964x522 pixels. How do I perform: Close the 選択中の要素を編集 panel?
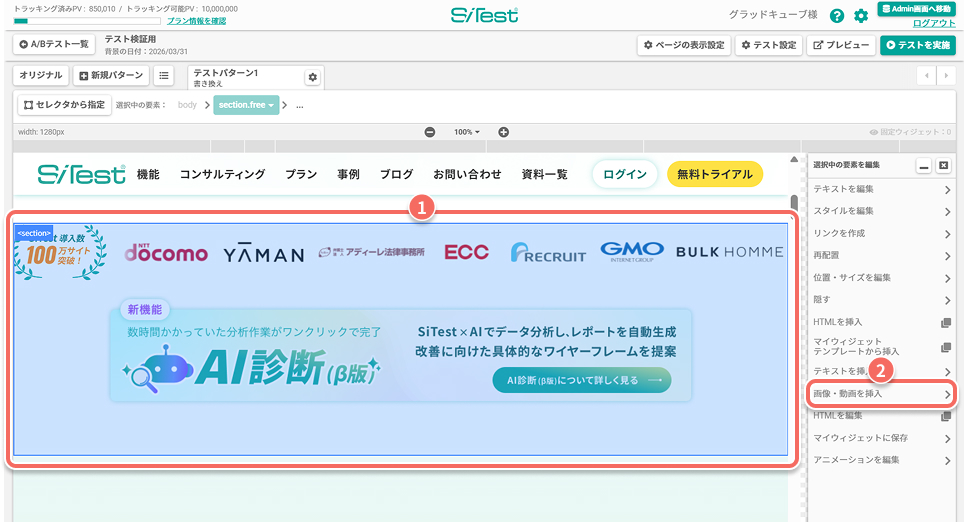[x=943, y=165]
